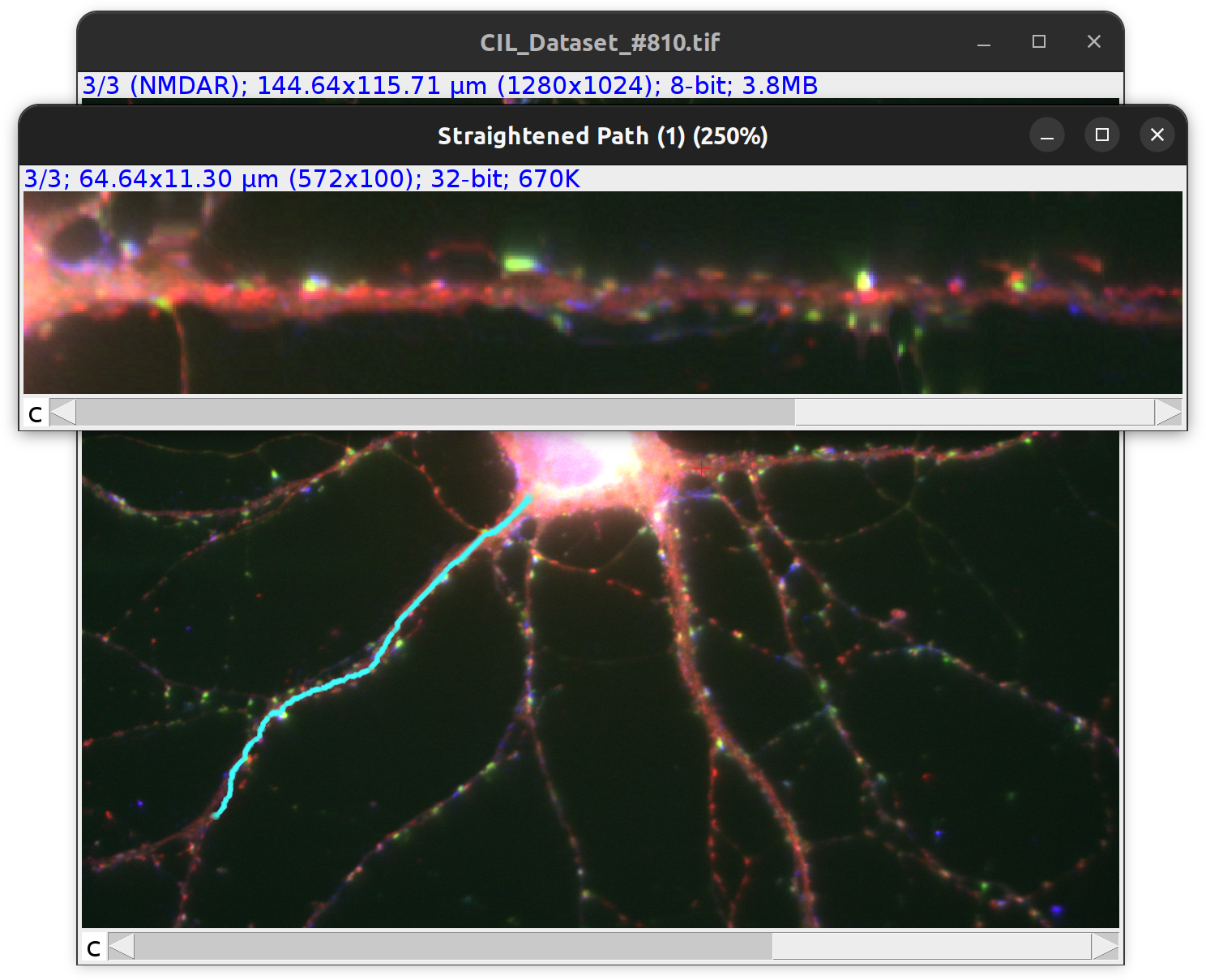
Task: Click right arrow of Straightened Path channel scrollbar
Action: click(1168, 413)
